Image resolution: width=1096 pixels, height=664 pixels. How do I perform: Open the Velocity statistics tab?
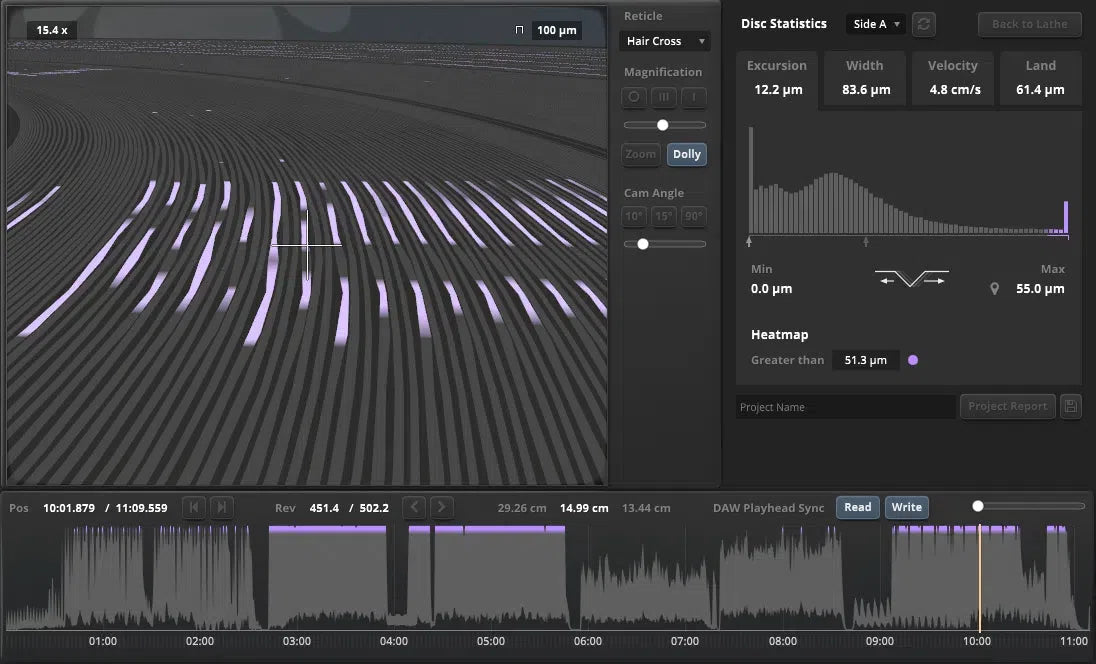click(x=952, y=78)
